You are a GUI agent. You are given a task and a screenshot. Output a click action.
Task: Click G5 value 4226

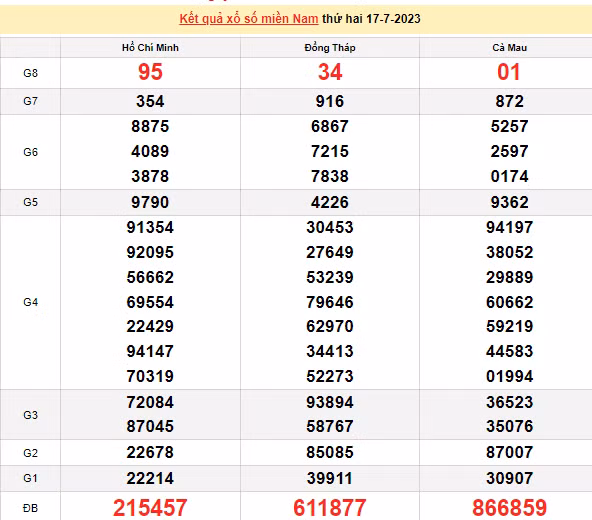330,202
